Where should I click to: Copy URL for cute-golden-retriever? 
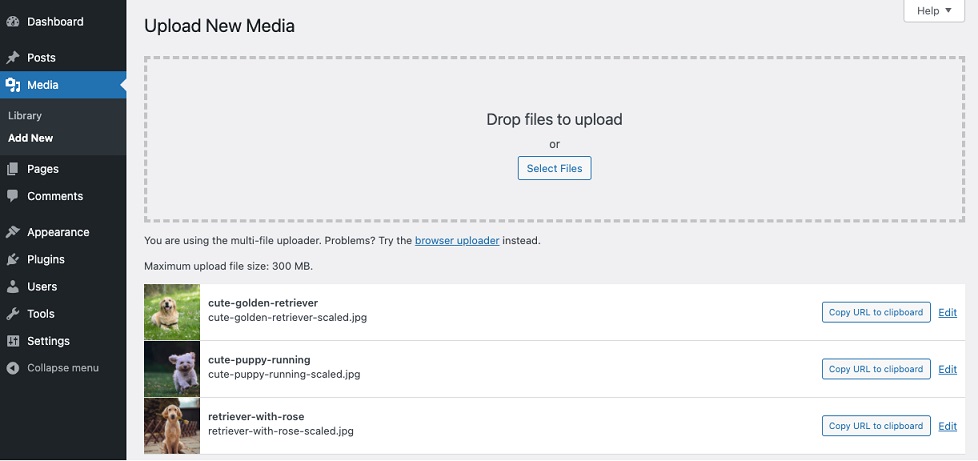(876, 313)
